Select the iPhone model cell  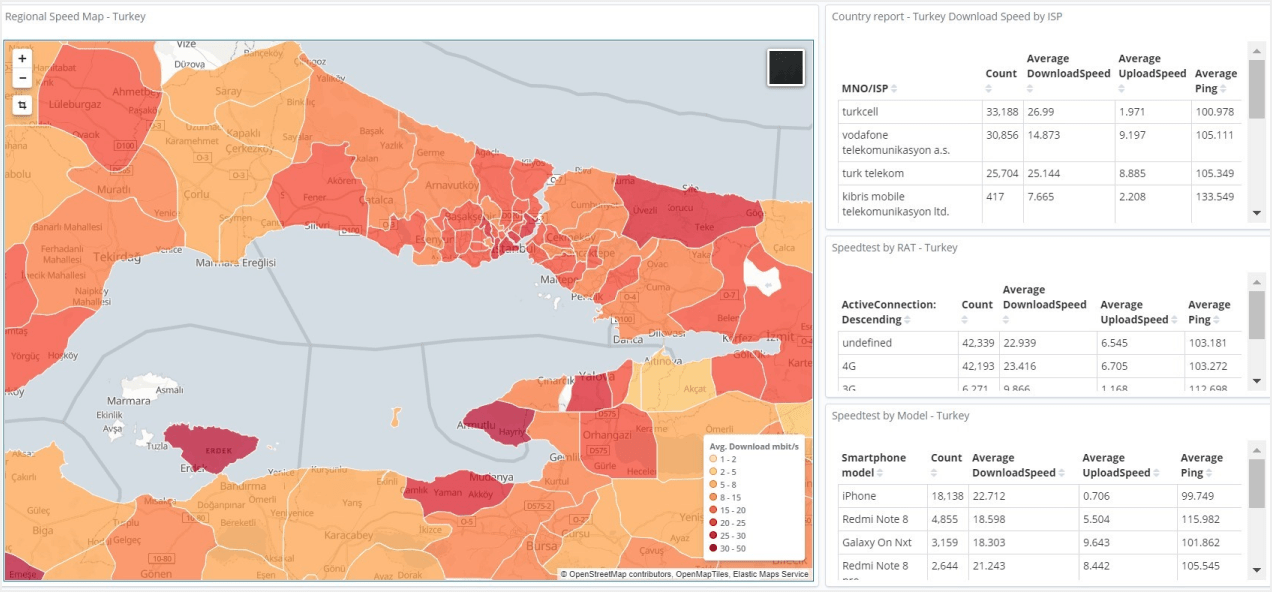click(x=882, y=496)
